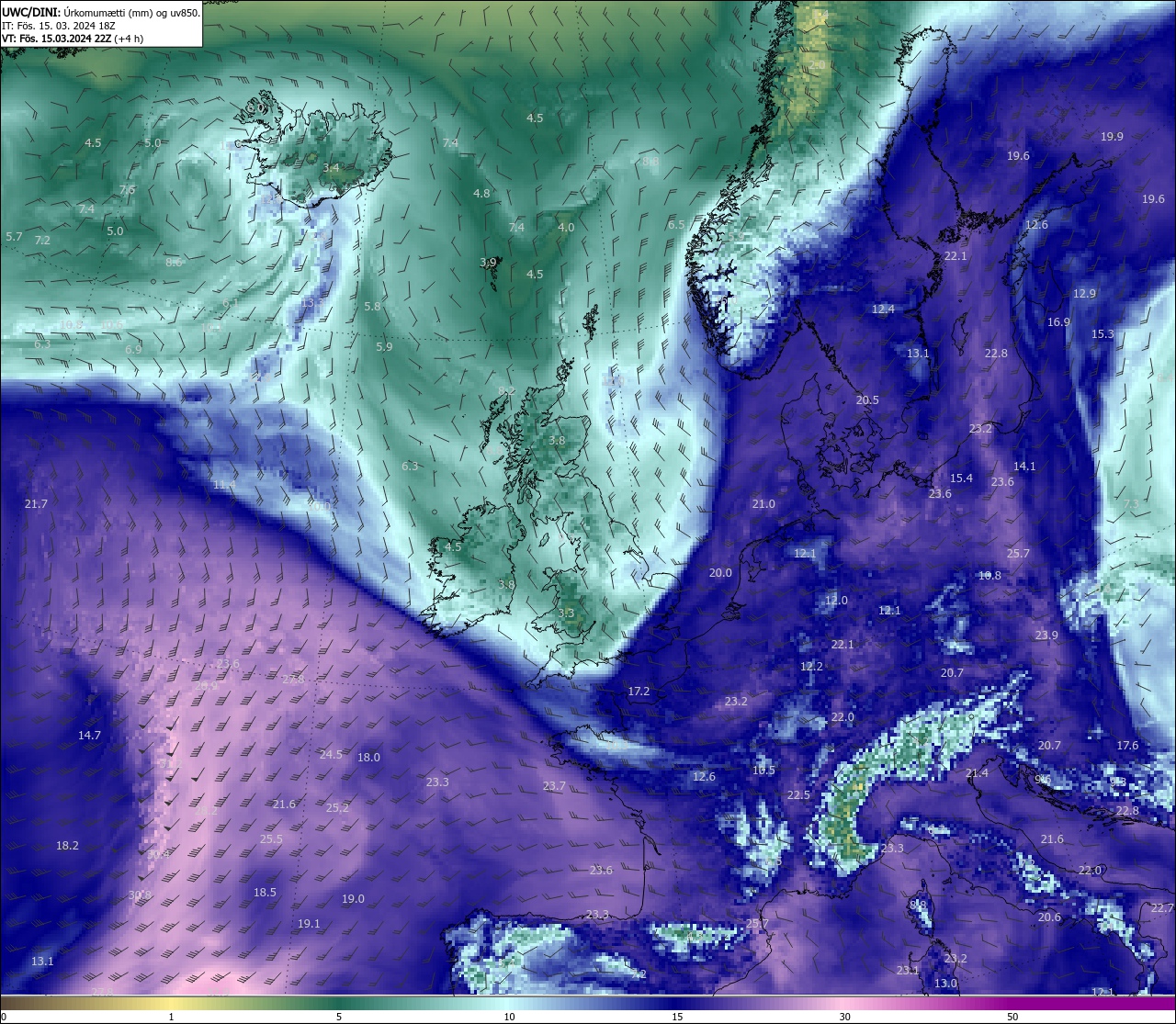Click the 23.7 value off Brittany

(x=554, y=786)
